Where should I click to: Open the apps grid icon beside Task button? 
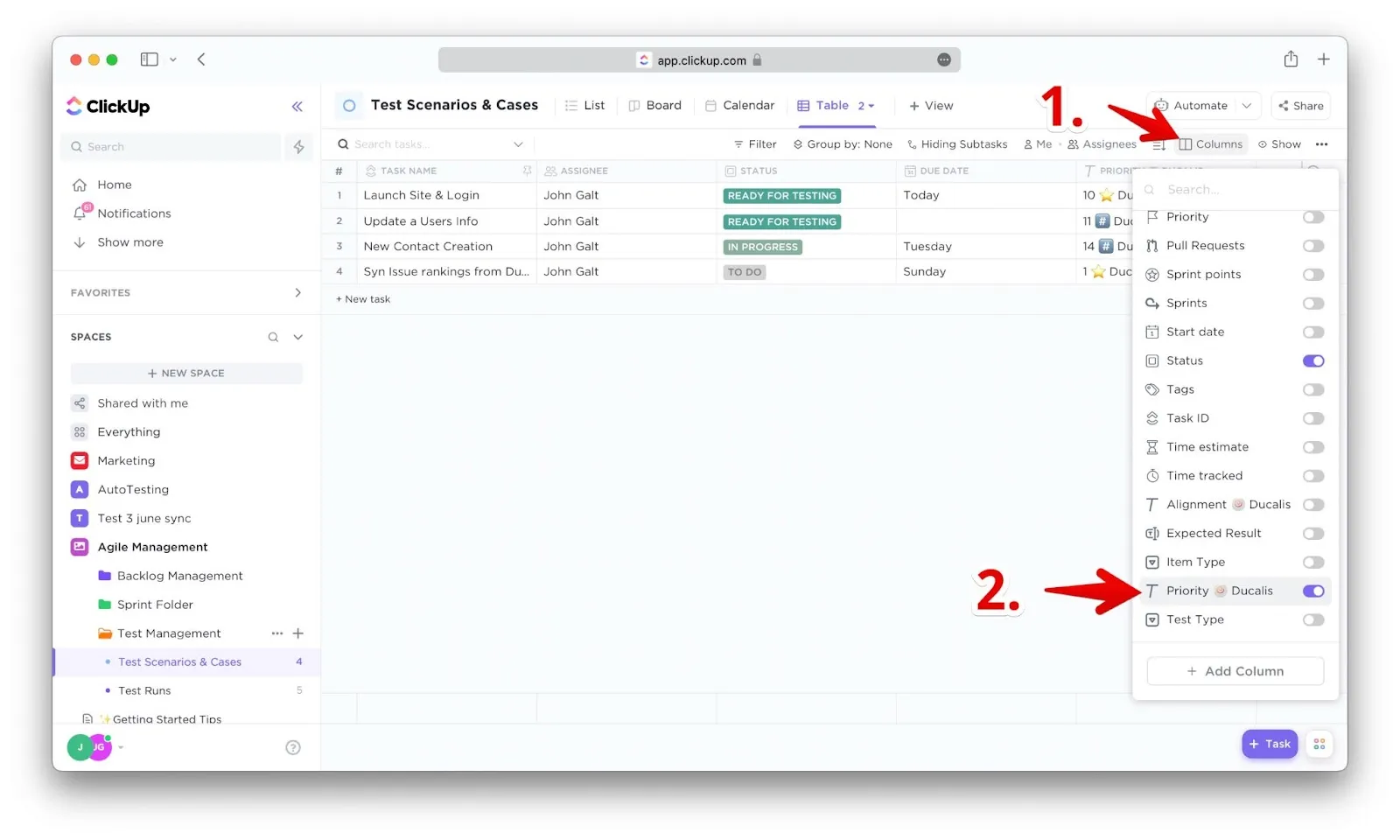point(1319,744)
